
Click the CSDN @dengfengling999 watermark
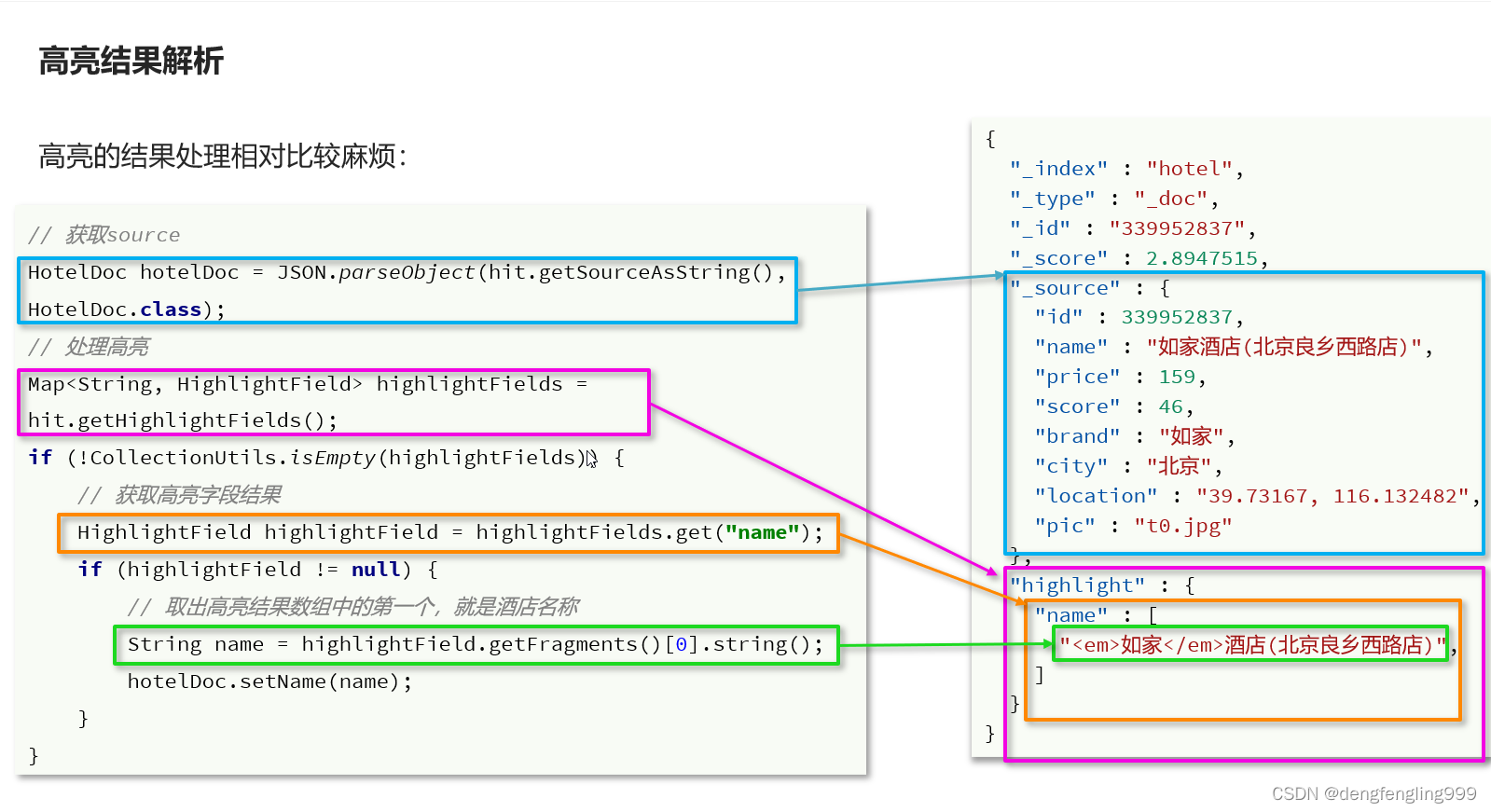1374,793
